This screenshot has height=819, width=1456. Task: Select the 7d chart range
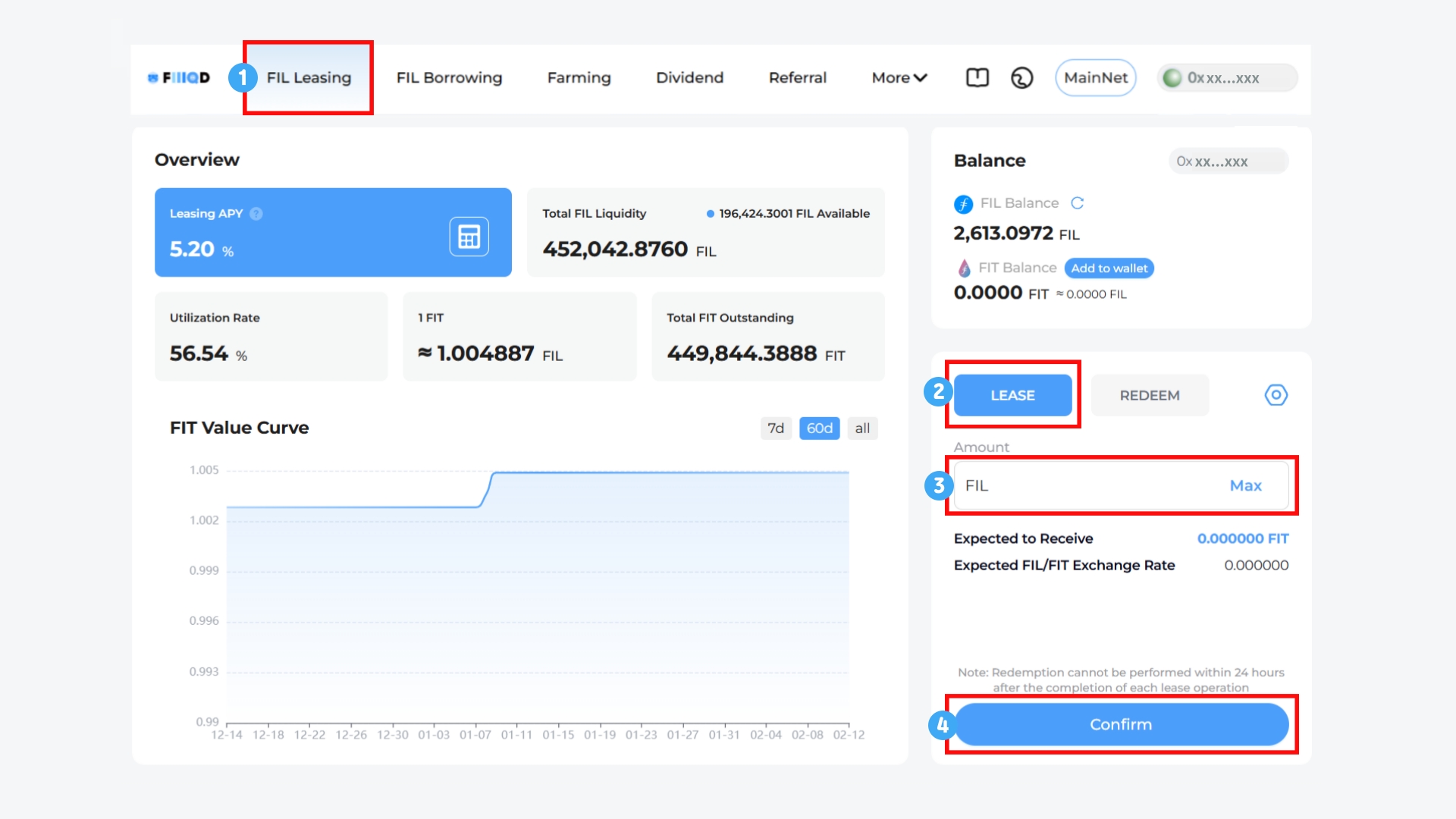tap(775, 428)
